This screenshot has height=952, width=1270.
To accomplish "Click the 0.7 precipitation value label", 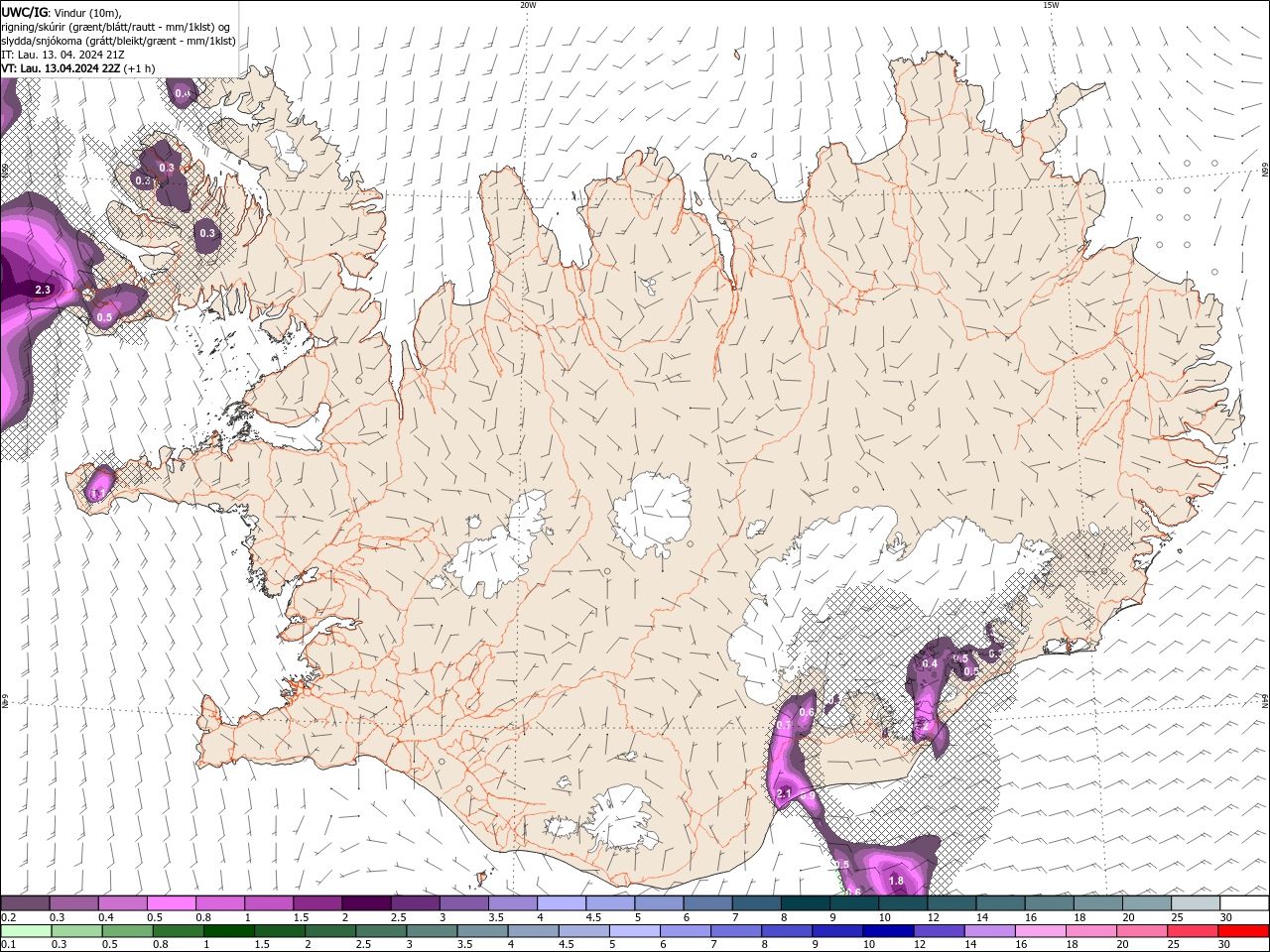I will [x=784, y=726].
